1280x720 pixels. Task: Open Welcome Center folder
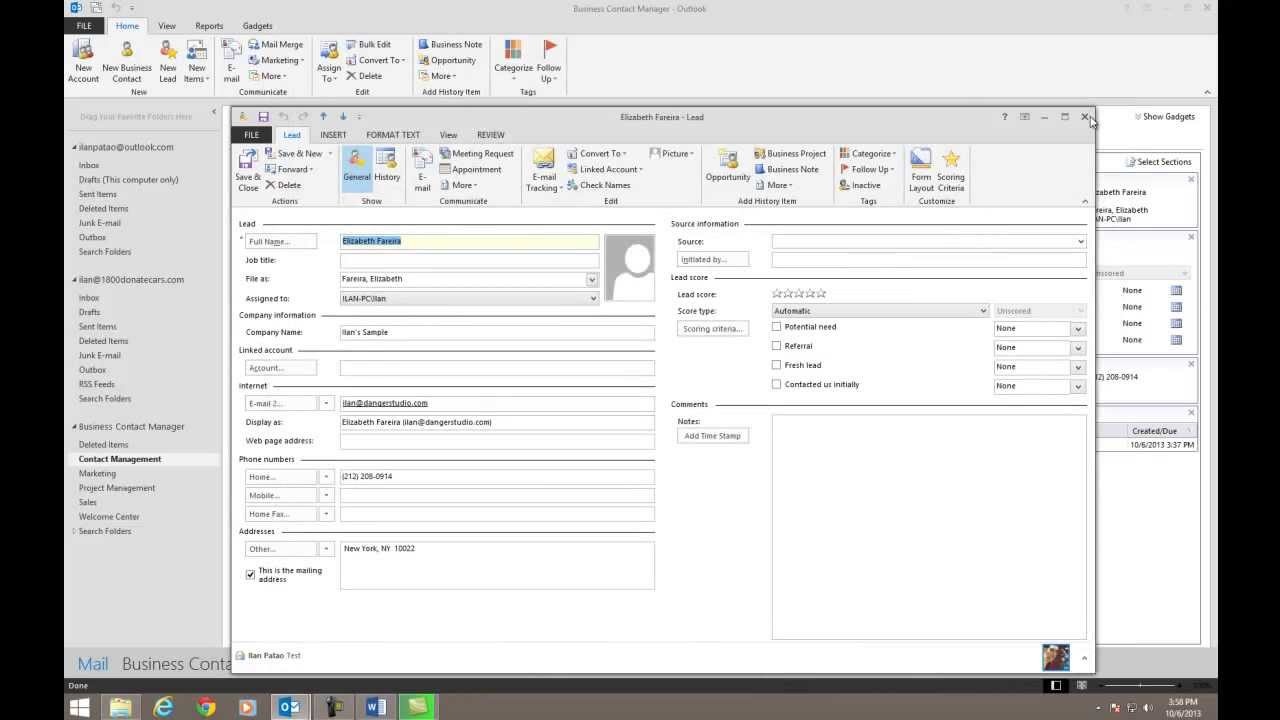coord(109,517)
